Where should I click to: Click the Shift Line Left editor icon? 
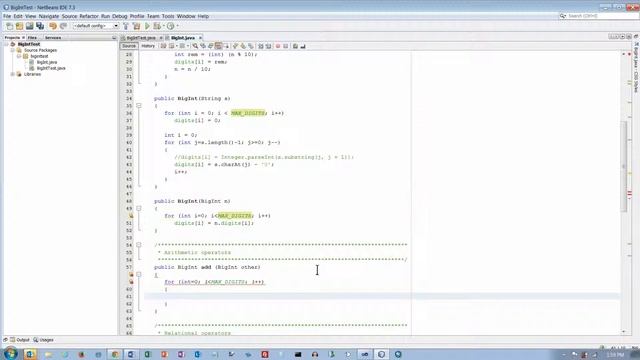coord(260,46)
